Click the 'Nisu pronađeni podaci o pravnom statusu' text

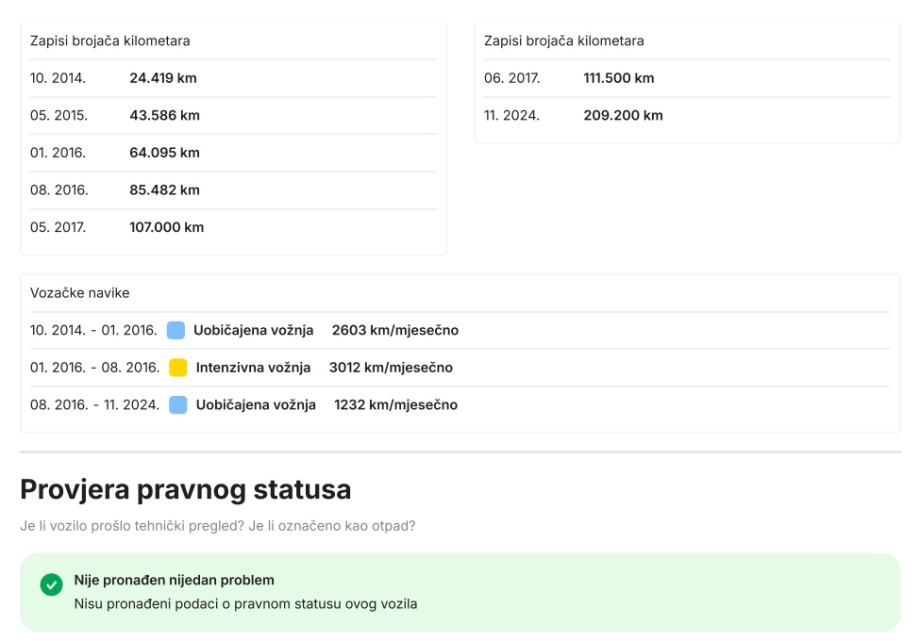(x=245, y=603)
